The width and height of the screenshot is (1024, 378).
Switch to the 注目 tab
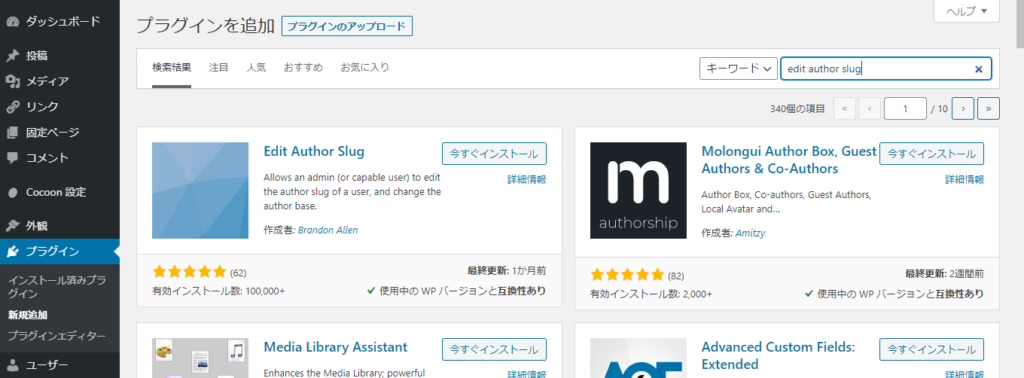click(x=219, y=67)
